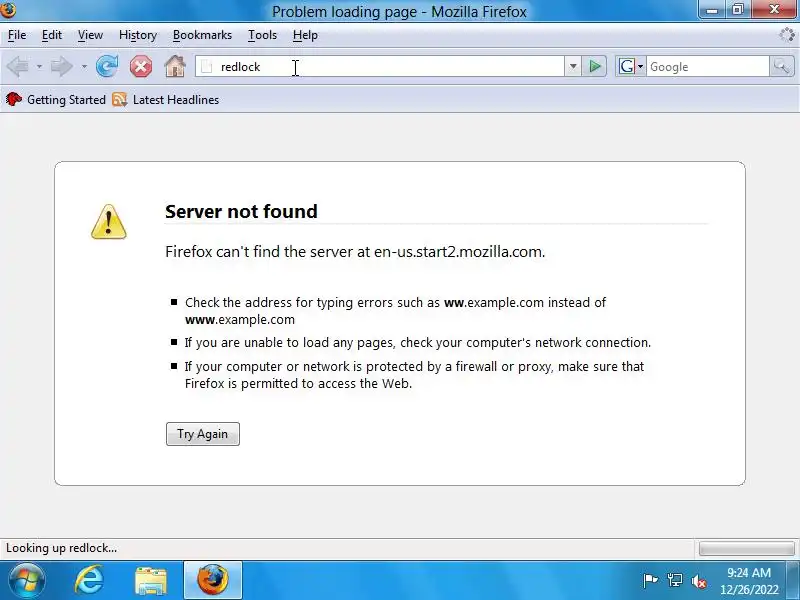Click the Firefox logo in title bar
The height and width of the screenshot is (600, 800).
click(x=8, y=10)
